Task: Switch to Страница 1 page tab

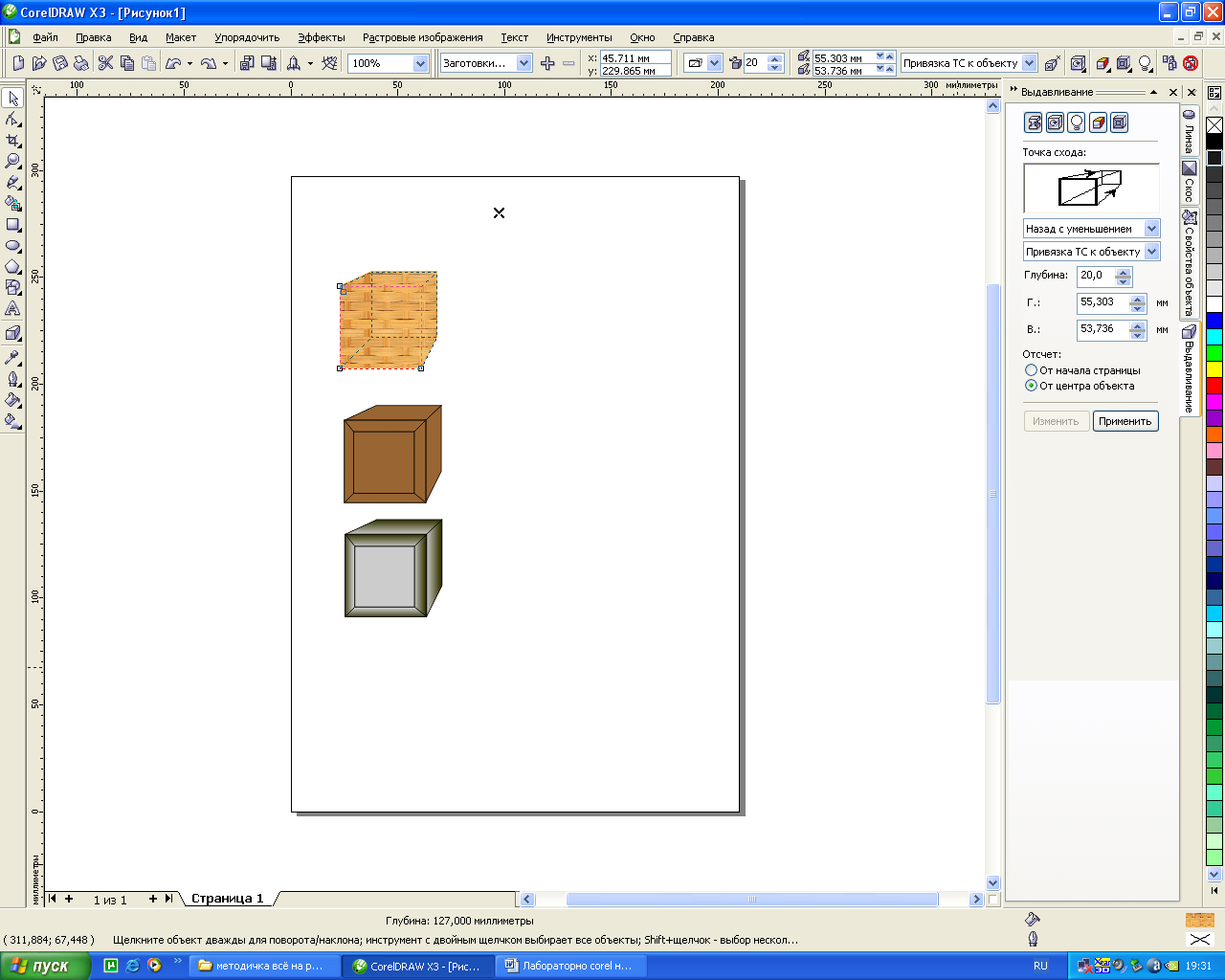Action: 227,899
